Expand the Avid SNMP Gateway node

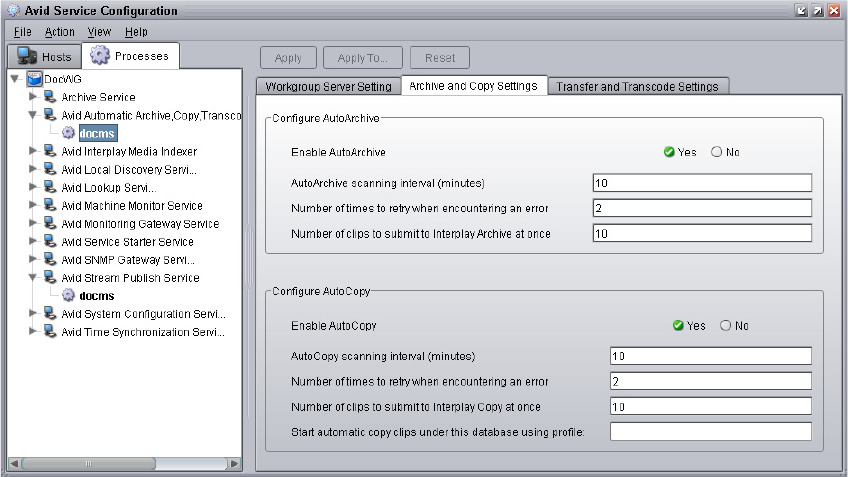point(33,259)
